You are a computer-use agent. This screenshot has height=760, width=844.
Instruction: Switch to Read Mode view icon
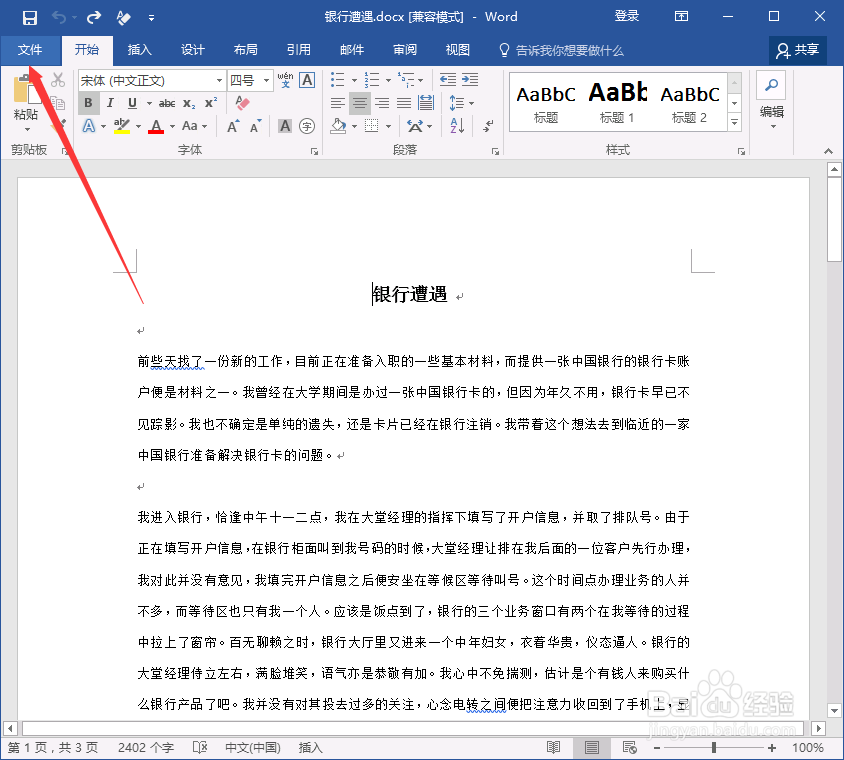(553, 747)
